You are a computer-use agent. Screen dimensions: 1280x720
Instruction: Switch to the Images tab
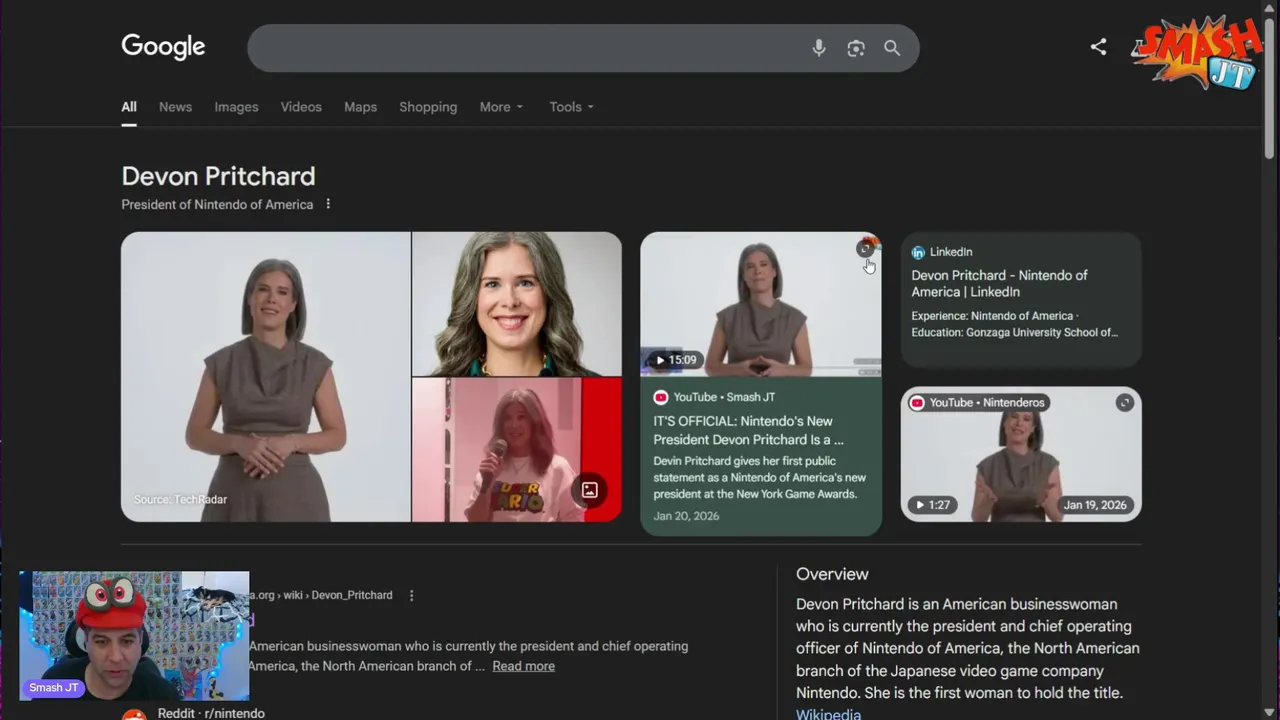tap(236, 107)
